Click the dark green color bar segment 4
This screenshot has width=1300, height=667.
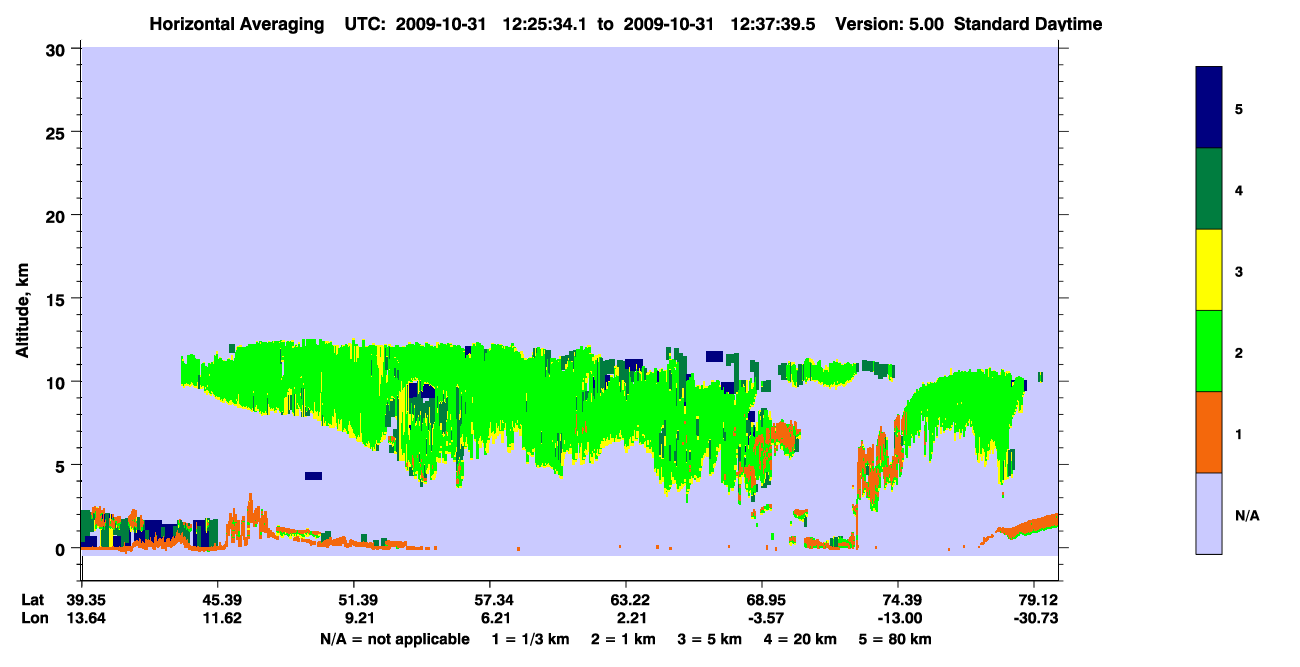tap(1209, 189)
